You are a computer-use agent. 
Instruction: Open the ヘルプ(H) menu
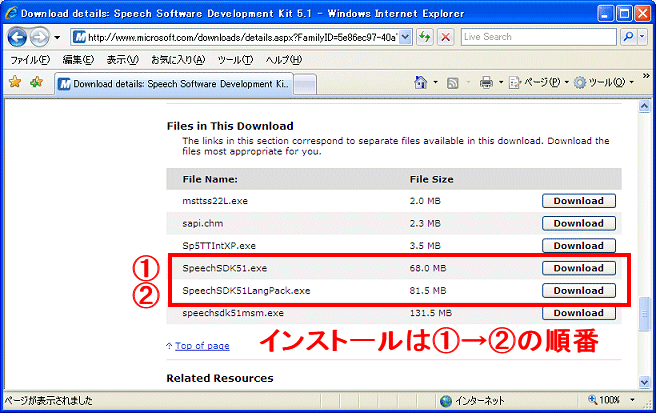(283, 60)
